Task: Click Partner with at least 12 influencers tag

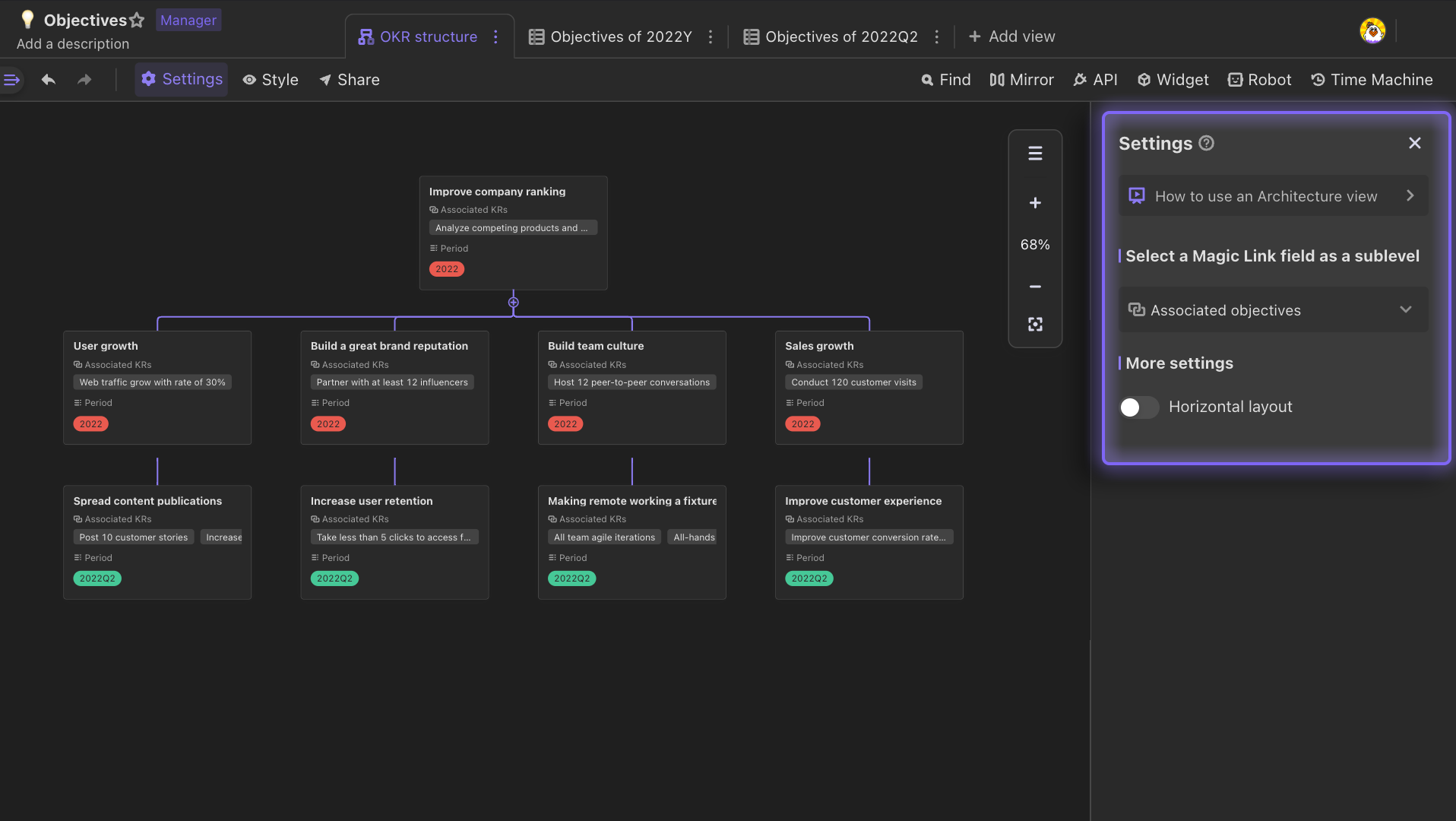Action: pos(392,382)
